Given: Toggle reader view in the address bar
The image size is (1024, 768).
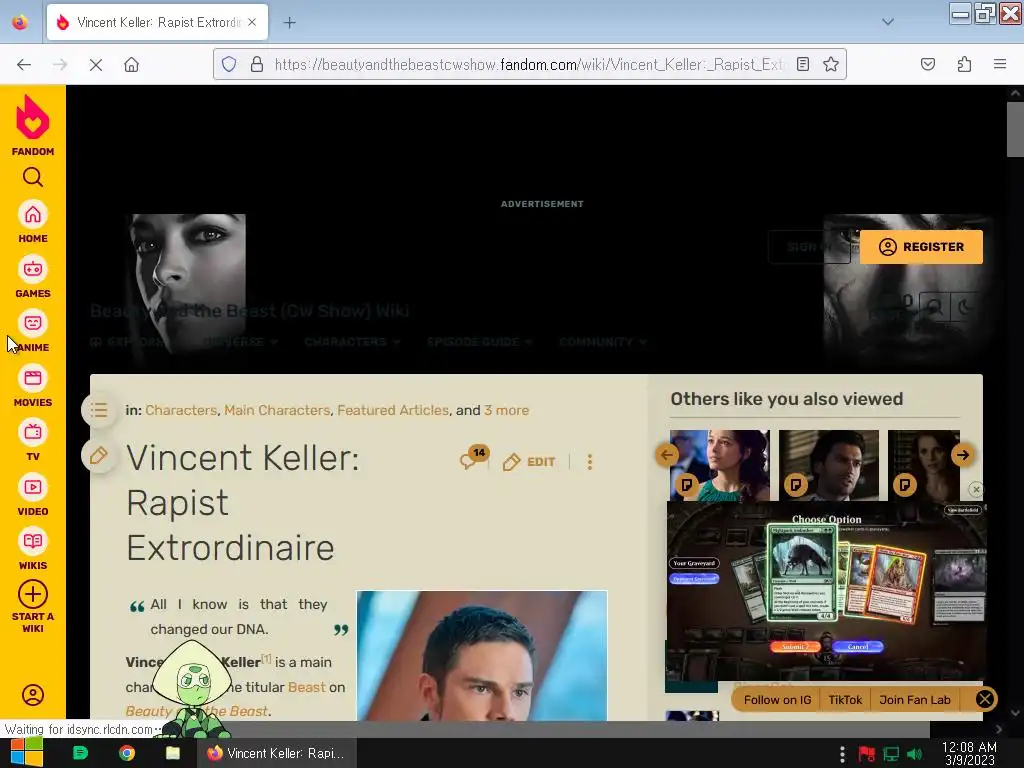Looking at the screenshot, I should click(x=803, y=64).
